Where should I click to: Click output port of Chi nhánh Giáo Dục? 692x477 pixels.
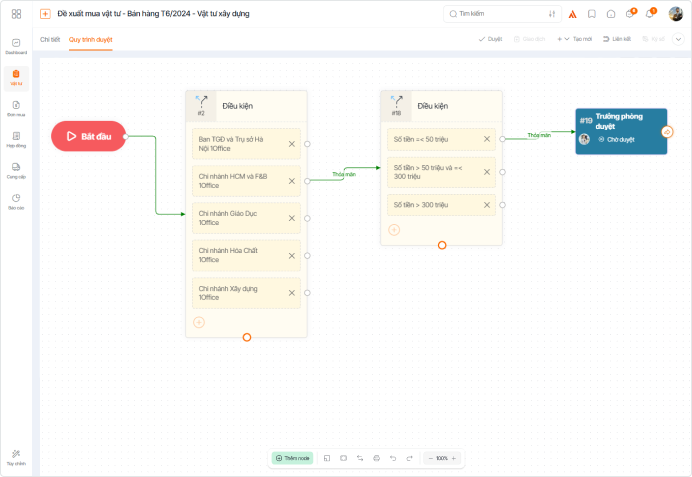coord(307,218)
